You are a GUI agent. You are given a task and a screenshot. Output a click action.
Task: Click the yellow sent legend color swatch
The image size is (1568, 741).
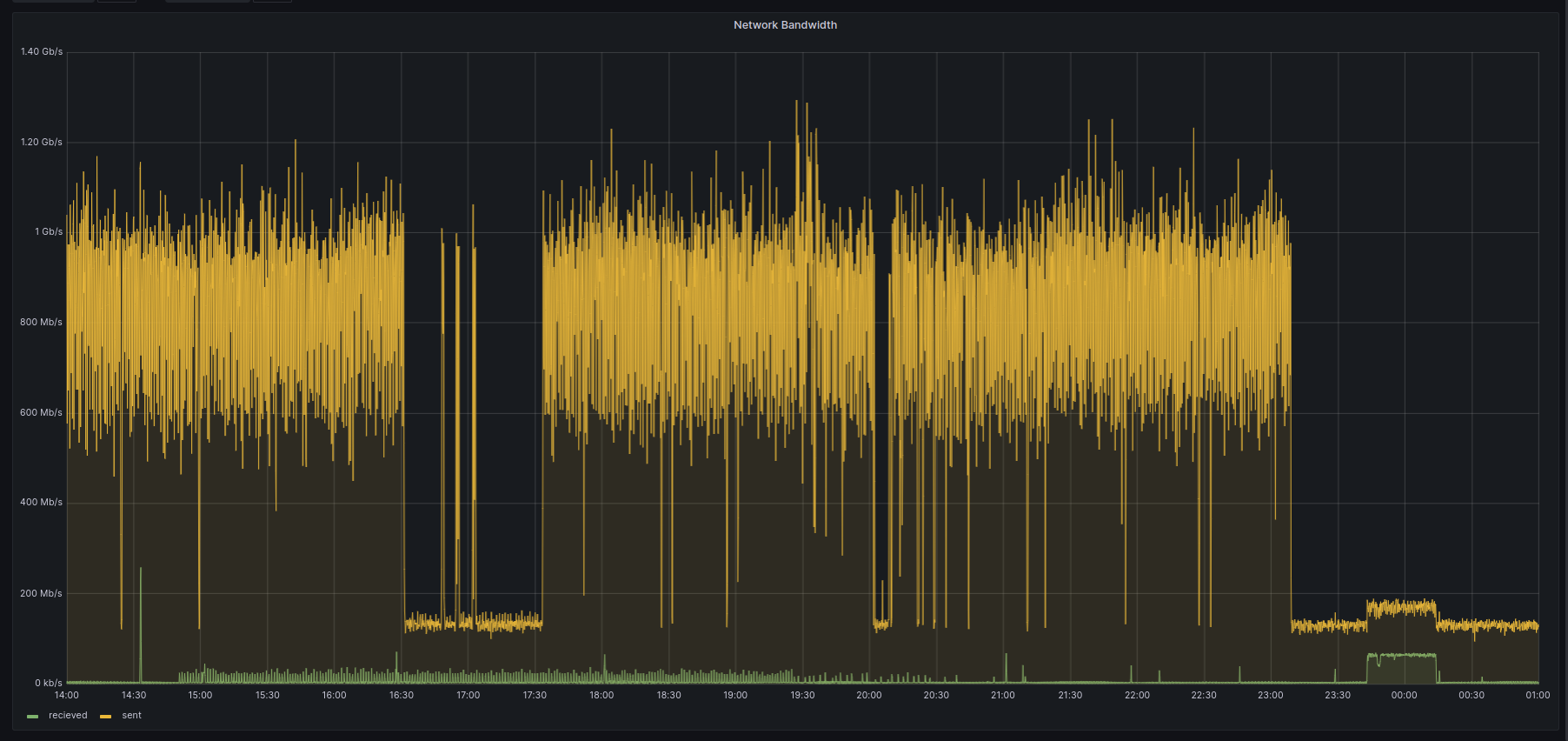pos(106,717)
